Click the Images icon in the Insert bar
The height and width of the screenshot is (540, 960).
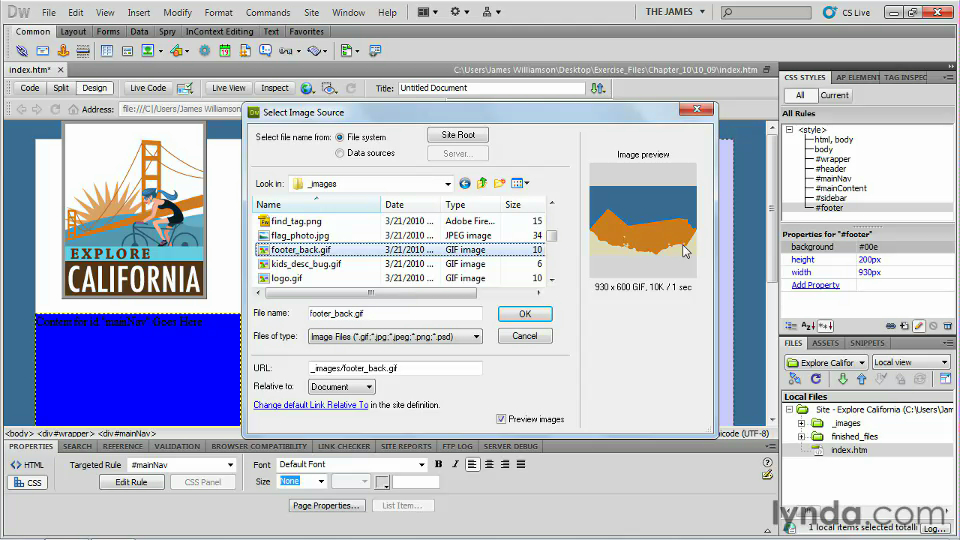(x=148, y=51)
